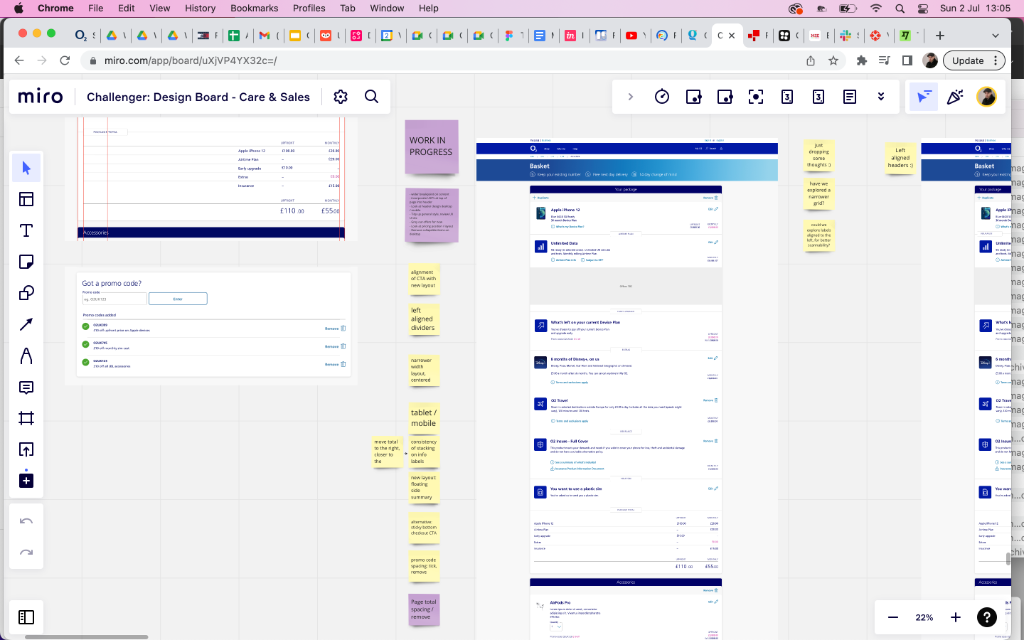Click the horizontal board scrollbar
Screen dimensions: 1024x640
(x=86, y=637)
